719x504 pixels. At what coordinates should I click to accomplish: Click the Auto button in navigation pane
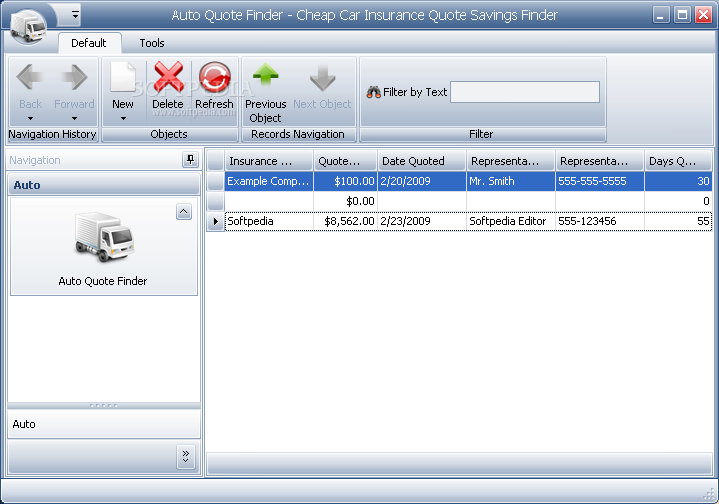[103, 424]
